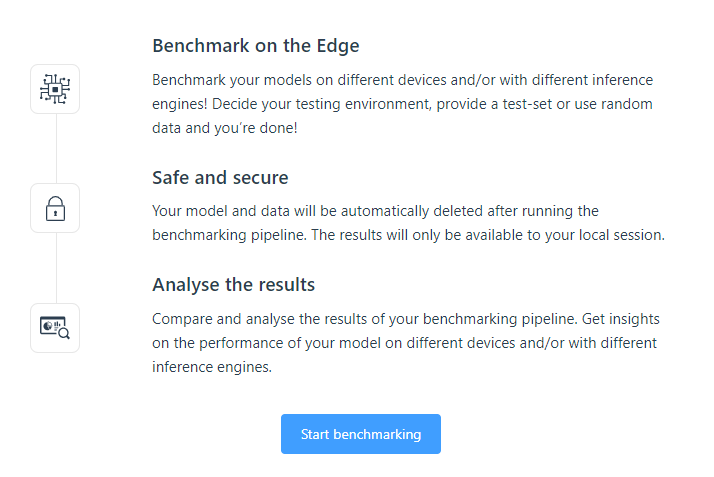This screenshot has width=714, height=477.
Task: Click the text 'data and you're done!'
Action: [225, 128]
